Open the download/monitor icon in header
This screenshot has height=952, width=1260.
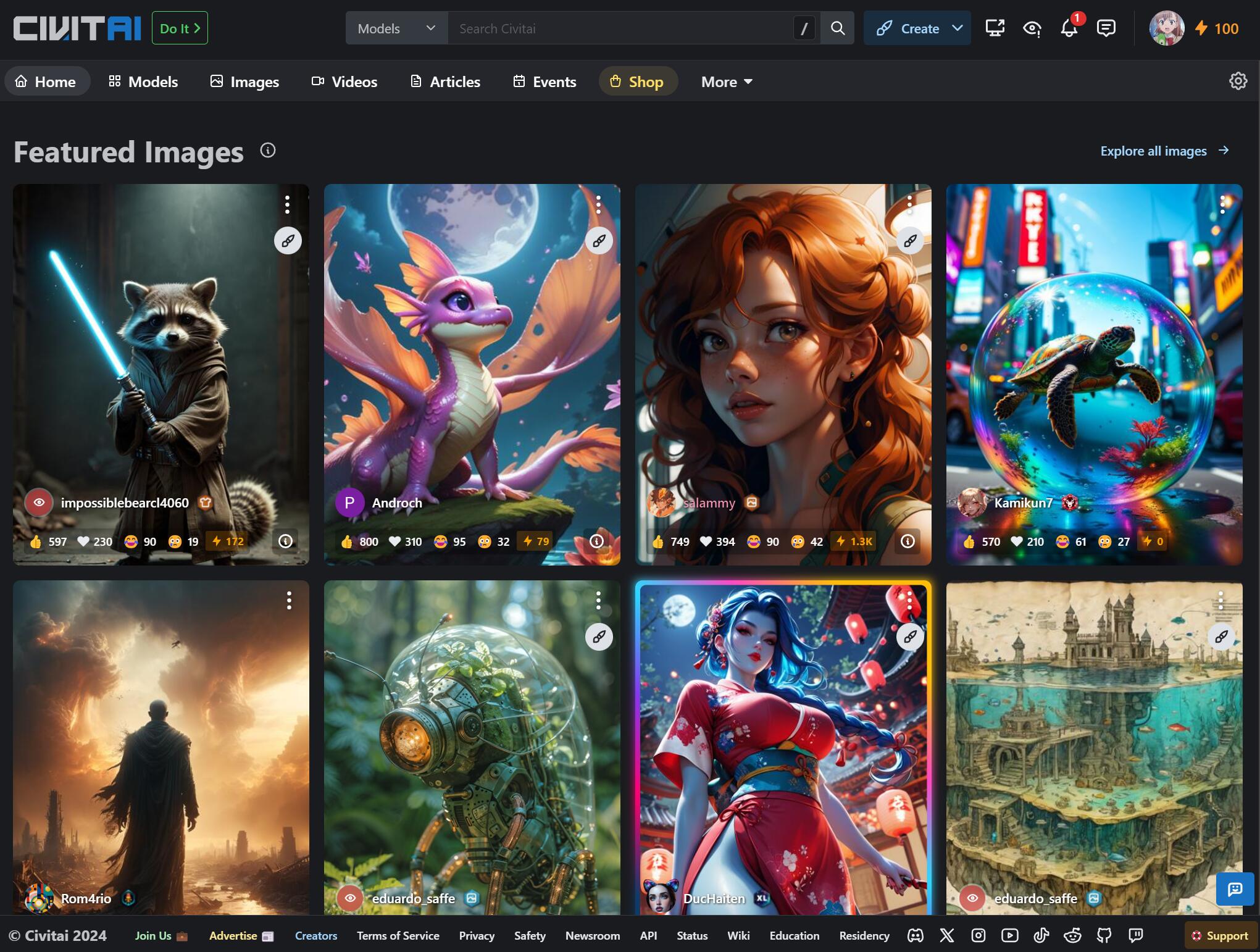click(995, 28)
